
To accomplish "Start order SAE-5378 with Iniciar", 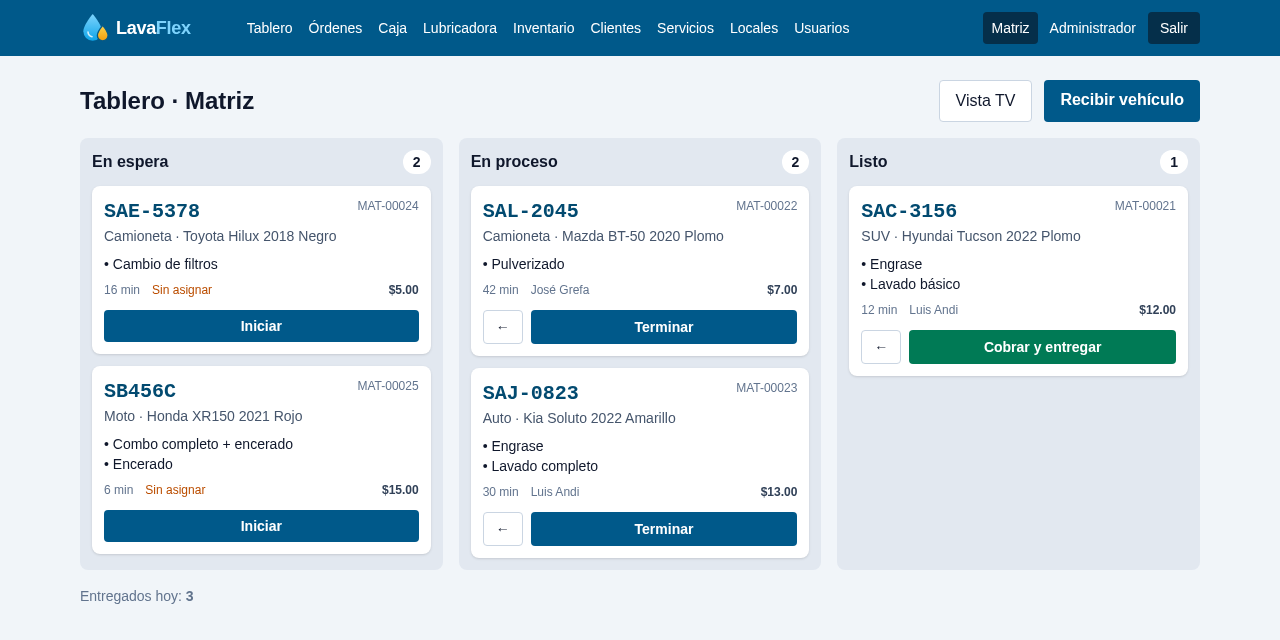I will click(261, 326).
